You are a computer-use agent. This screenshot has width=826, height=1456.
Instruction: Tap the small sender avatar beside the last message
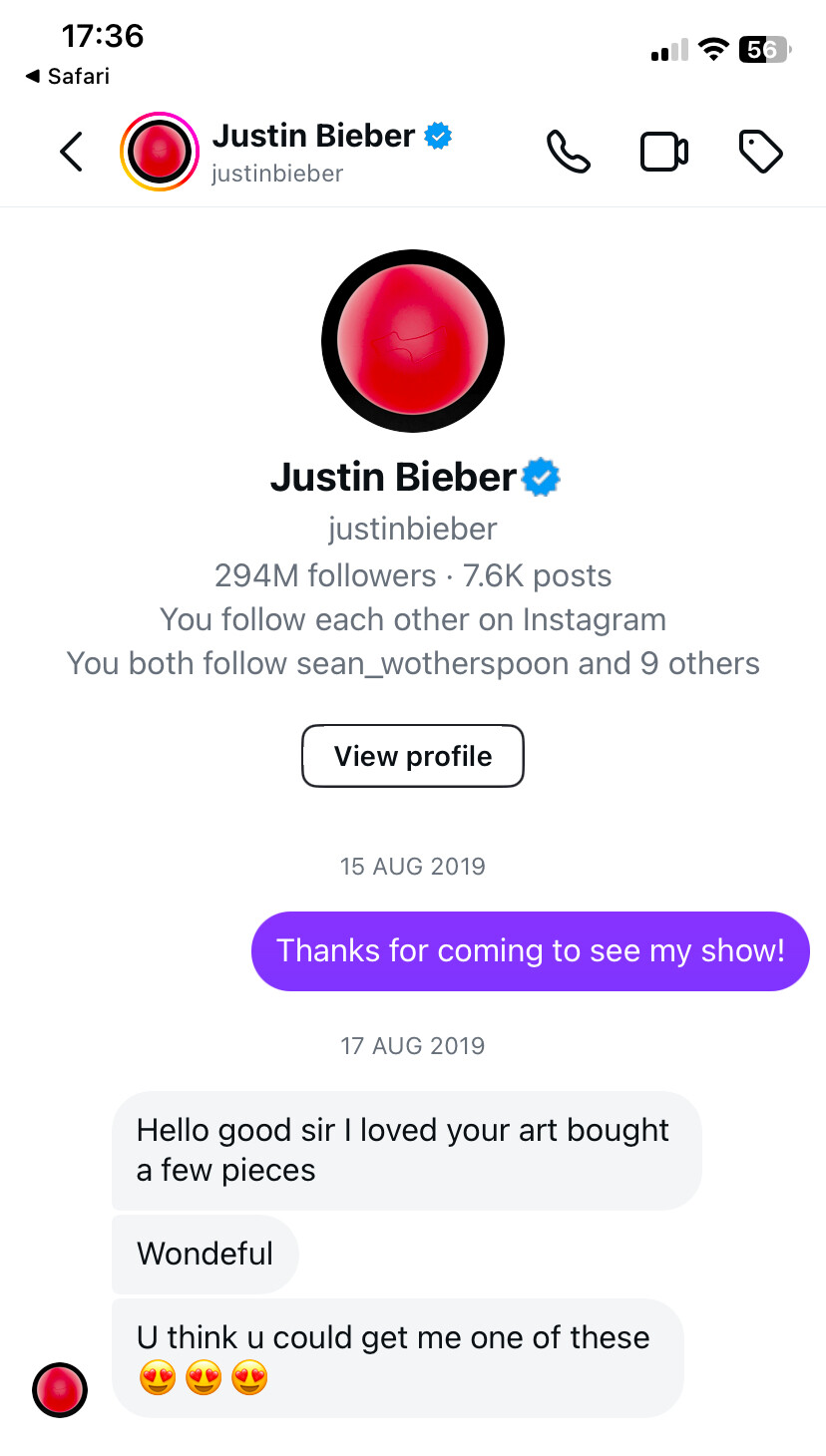[x=60, y=1389]
